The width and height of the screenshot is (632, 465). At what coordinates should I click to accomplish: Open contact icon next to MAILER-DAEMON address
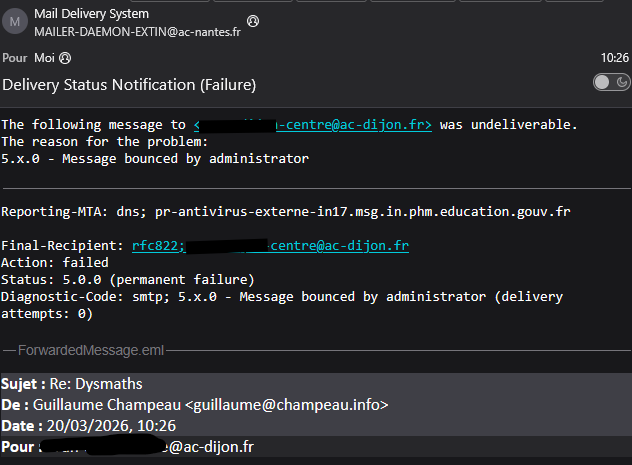(x=253, y=21)
